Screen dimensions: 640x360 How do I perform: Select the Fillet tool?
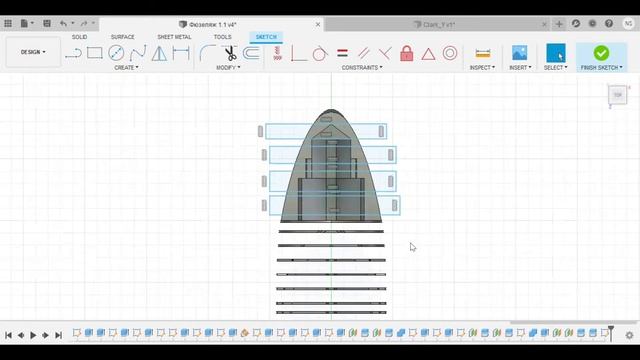[207, 53]
